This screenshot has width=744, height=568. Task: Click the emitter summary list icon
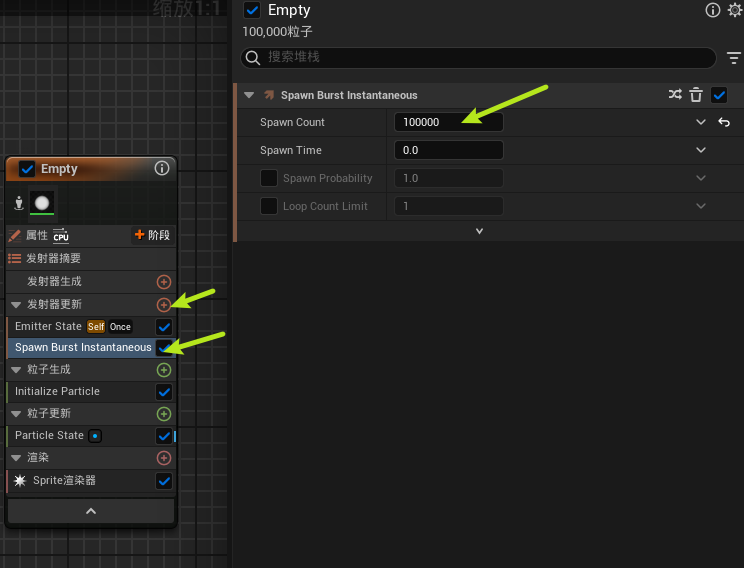coord(15,258)
